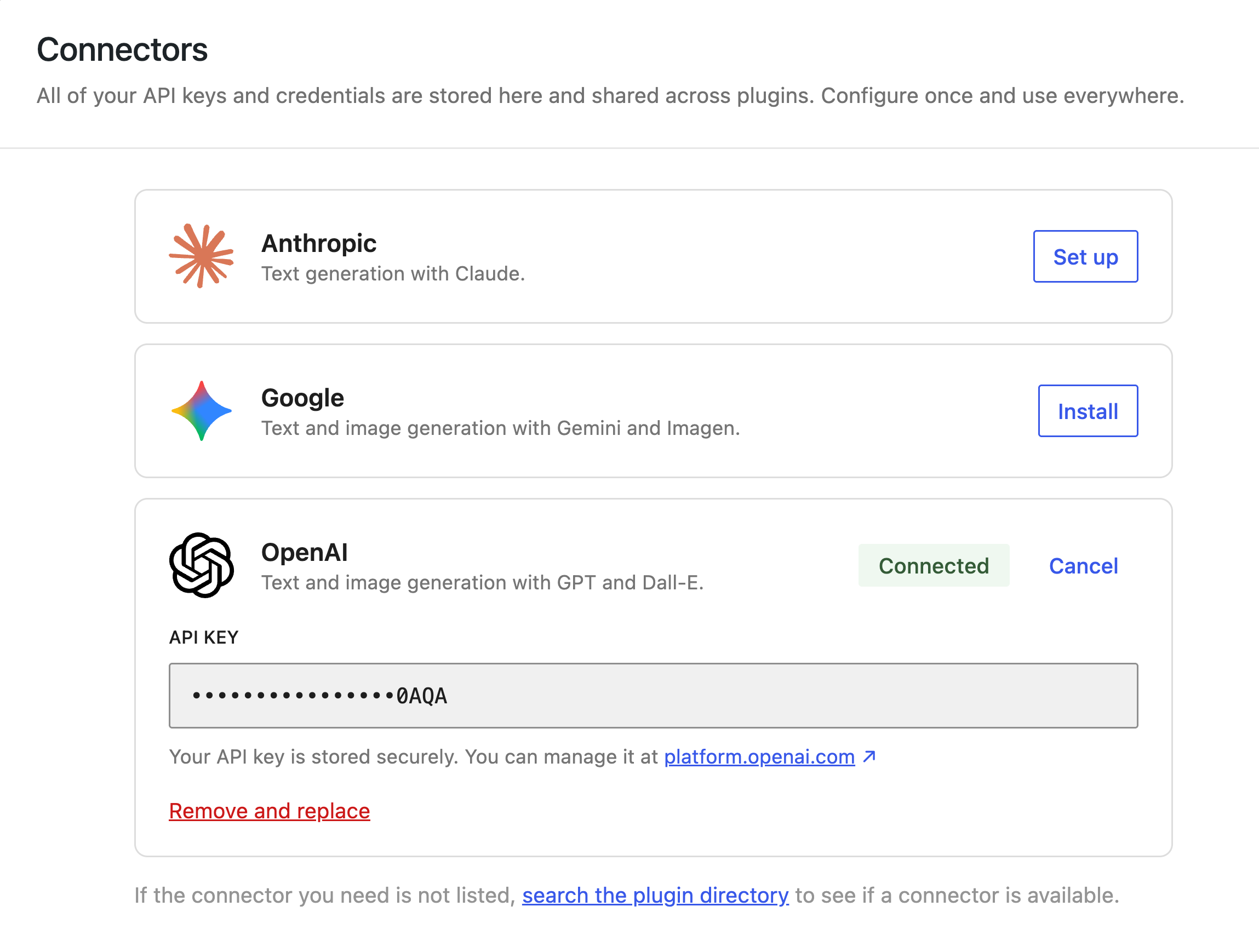Install the Google connector
Image resolution: width=1259 pixels, height=952 pixels.
(x=1088, y=411)
